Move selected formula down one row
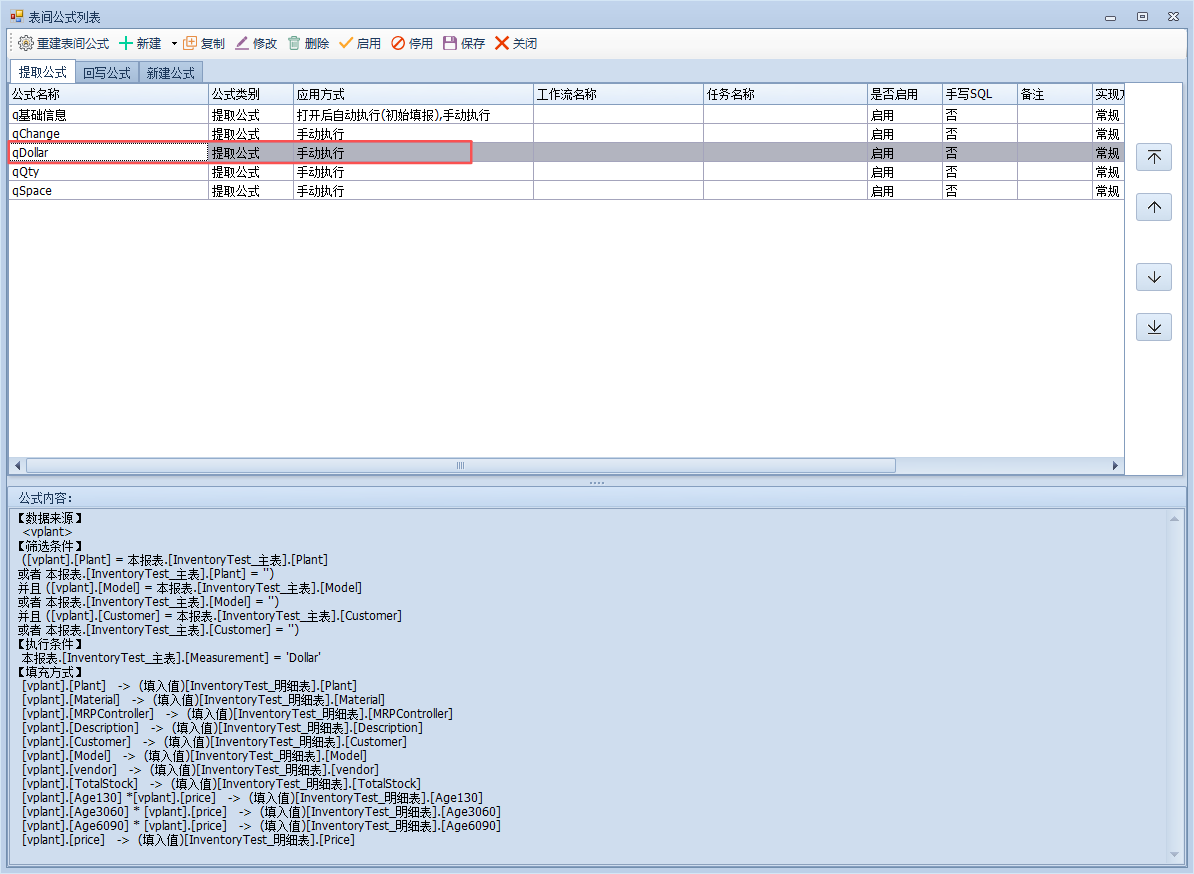 [x=1154, y=276]
